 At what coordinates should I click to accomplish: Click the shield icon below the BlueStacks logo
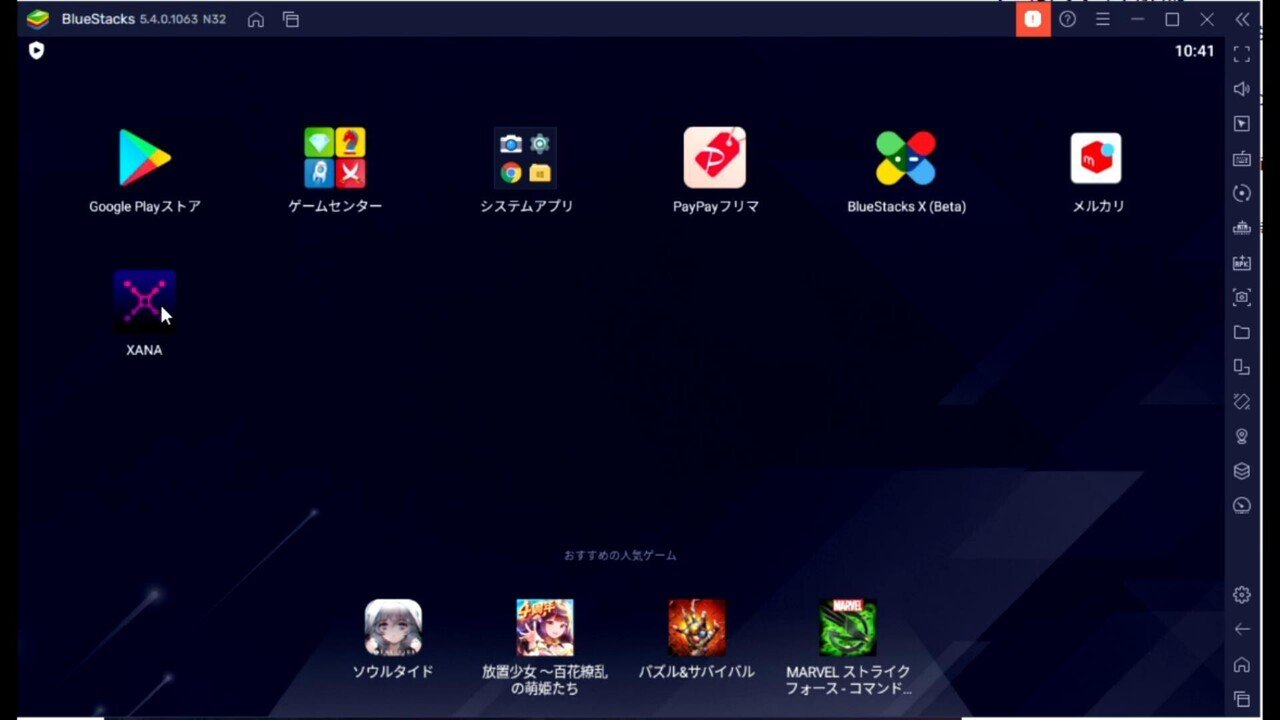click(37, 50)
